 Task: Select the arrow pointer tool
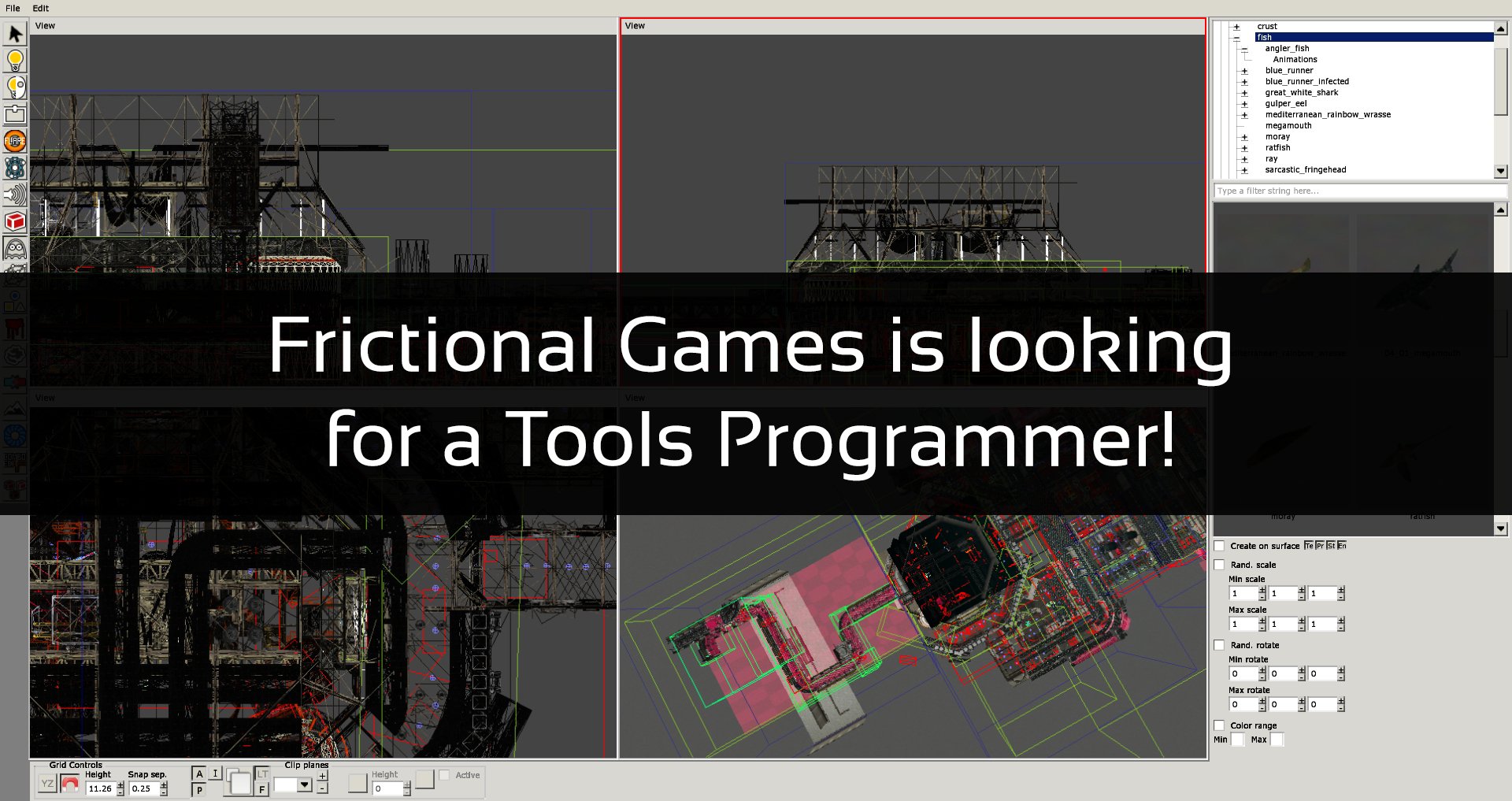pyautogui.click(x=15, y=34)
